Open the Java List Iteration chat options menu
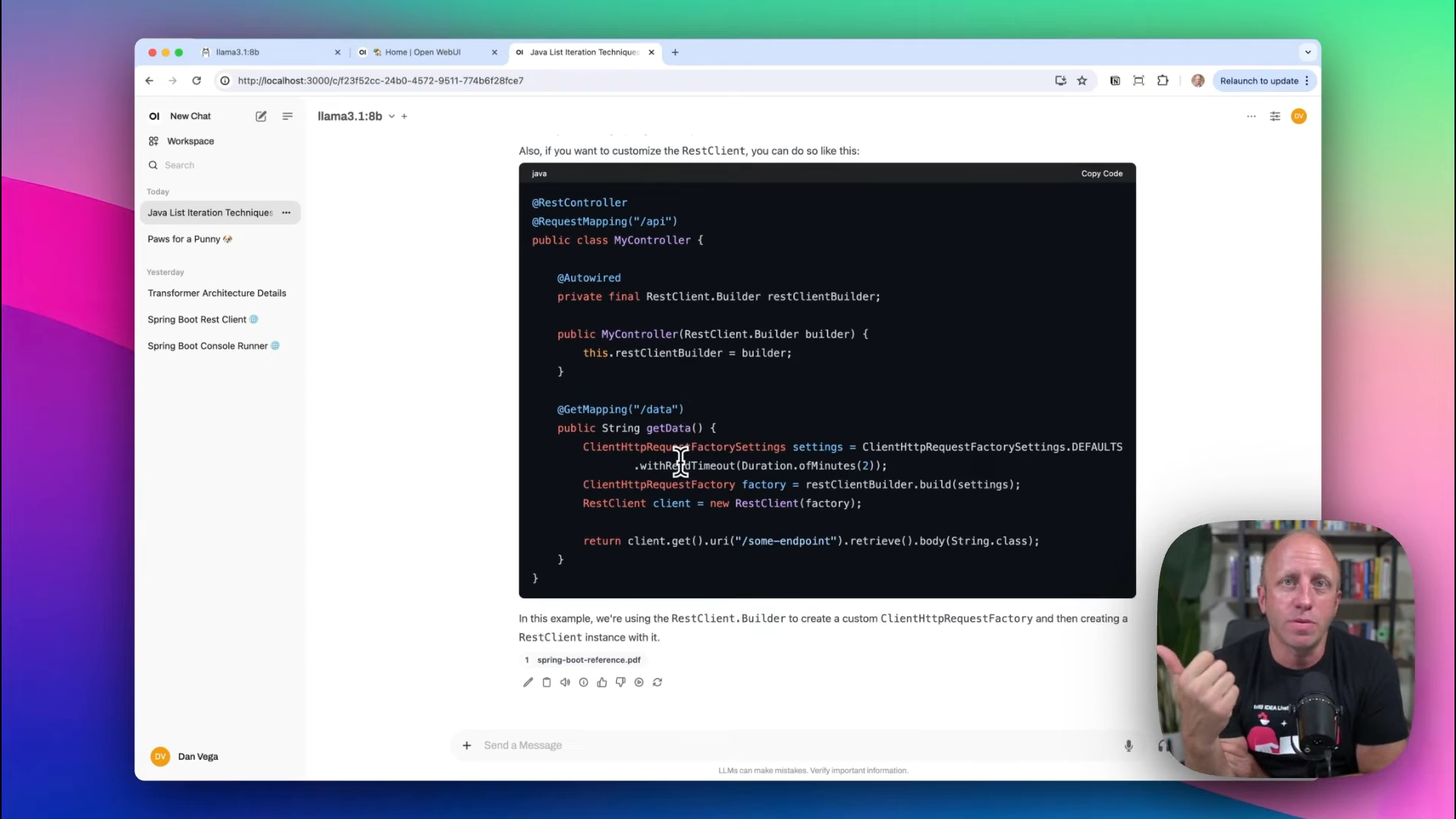1456x819 pixels. pyautogui.click(x=286, y=212)
